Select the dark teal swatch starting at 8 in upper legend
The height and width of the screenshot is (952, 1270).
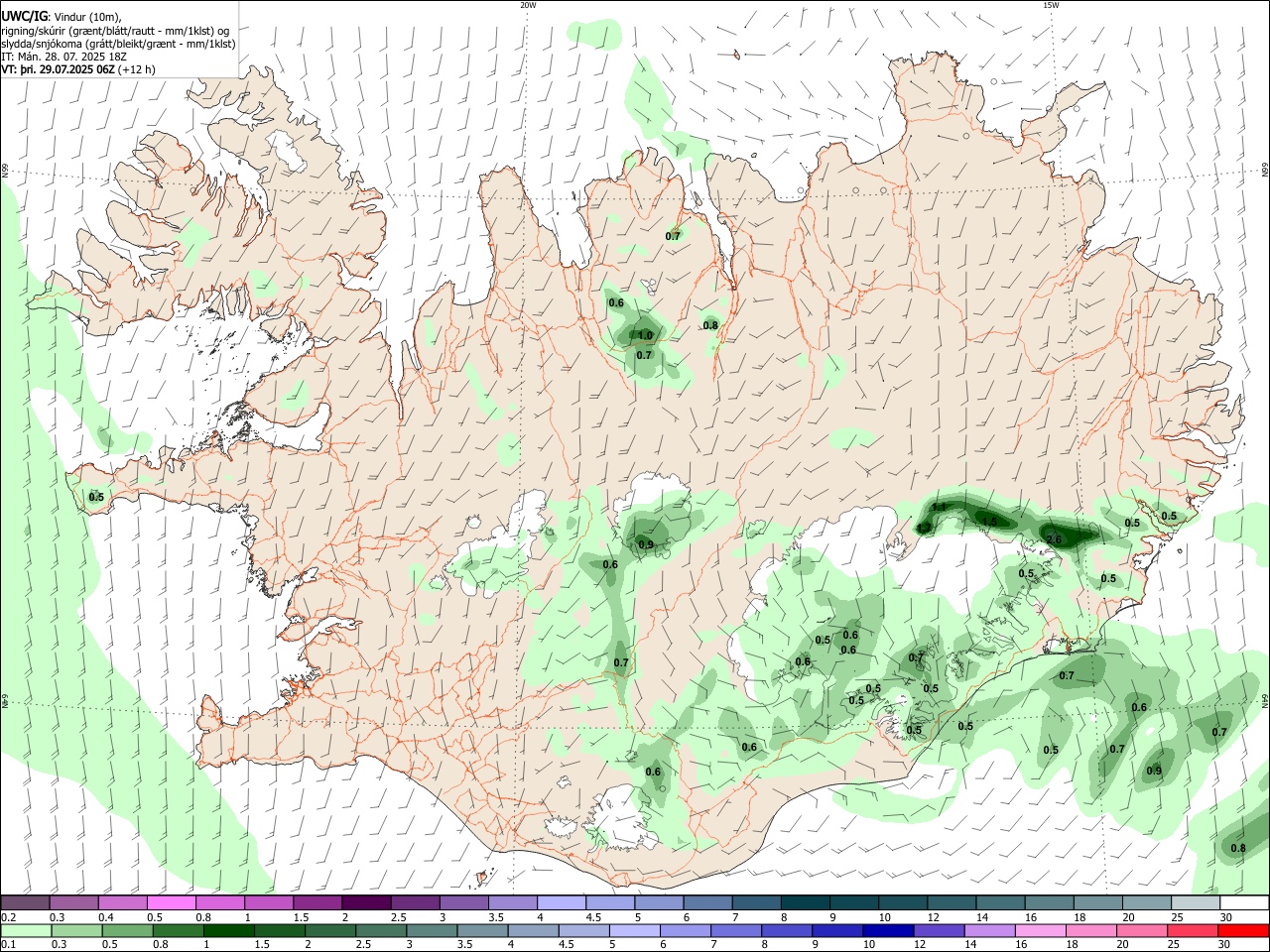pyautogui.click(x=806, y=903)
